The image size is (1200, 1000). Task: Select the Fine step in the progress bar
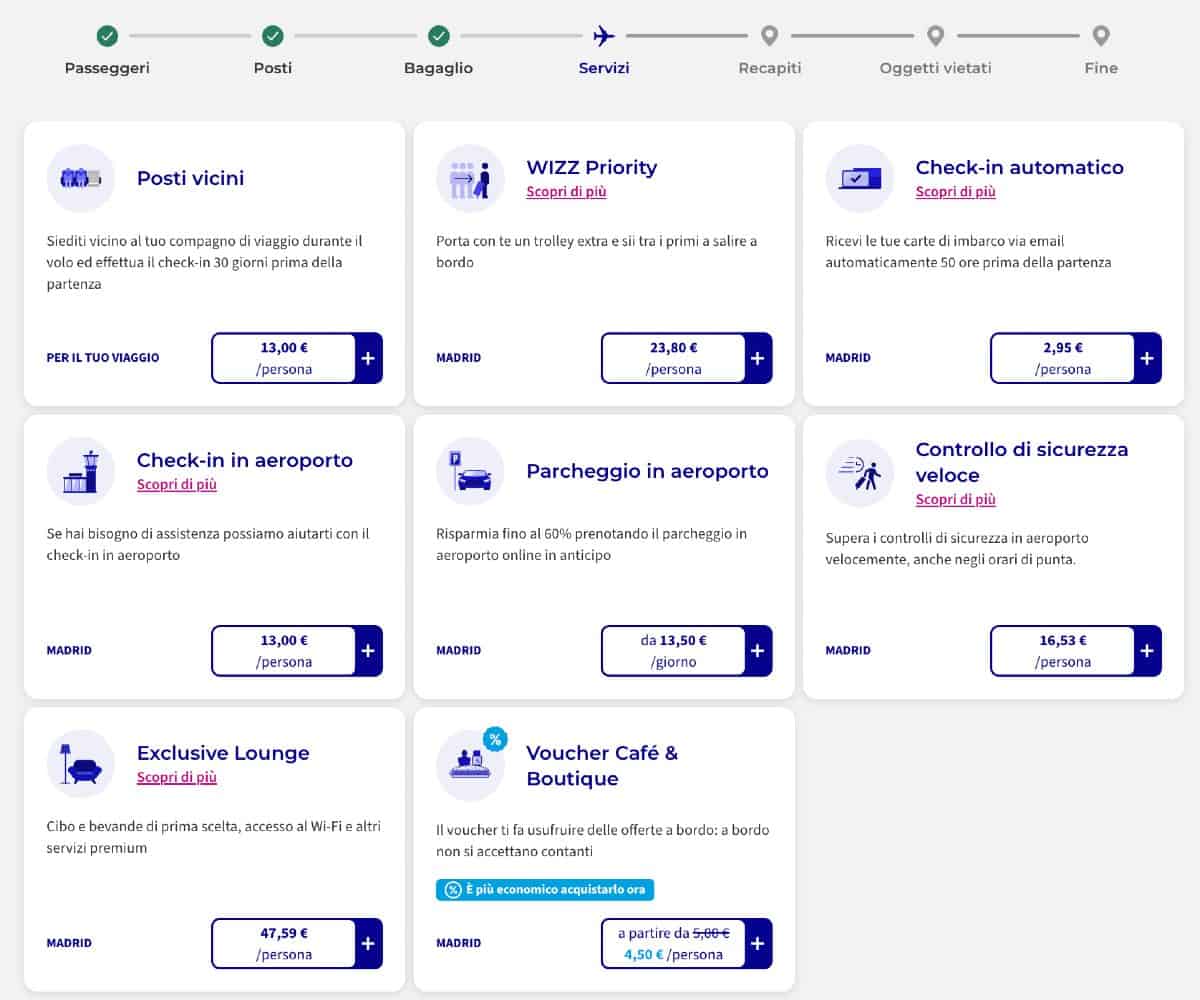(1100, 36)
